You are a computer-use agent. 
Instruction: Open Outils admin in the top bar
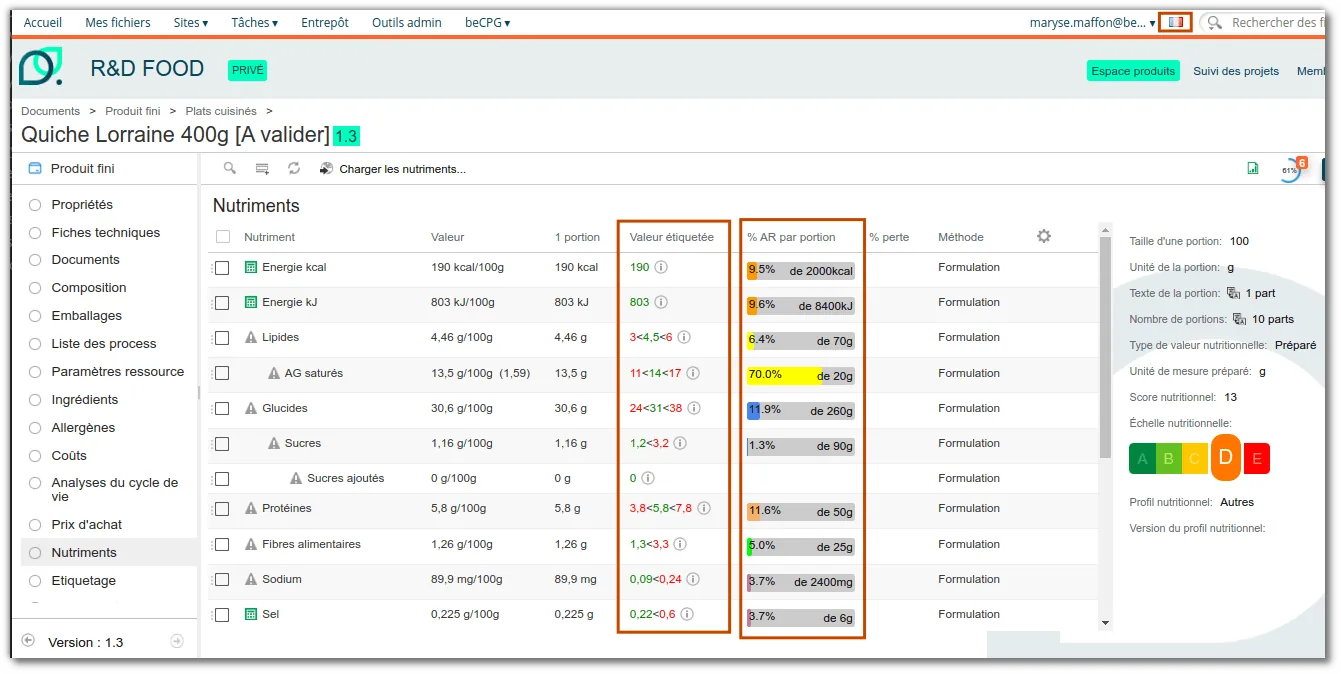coord(407,22)
